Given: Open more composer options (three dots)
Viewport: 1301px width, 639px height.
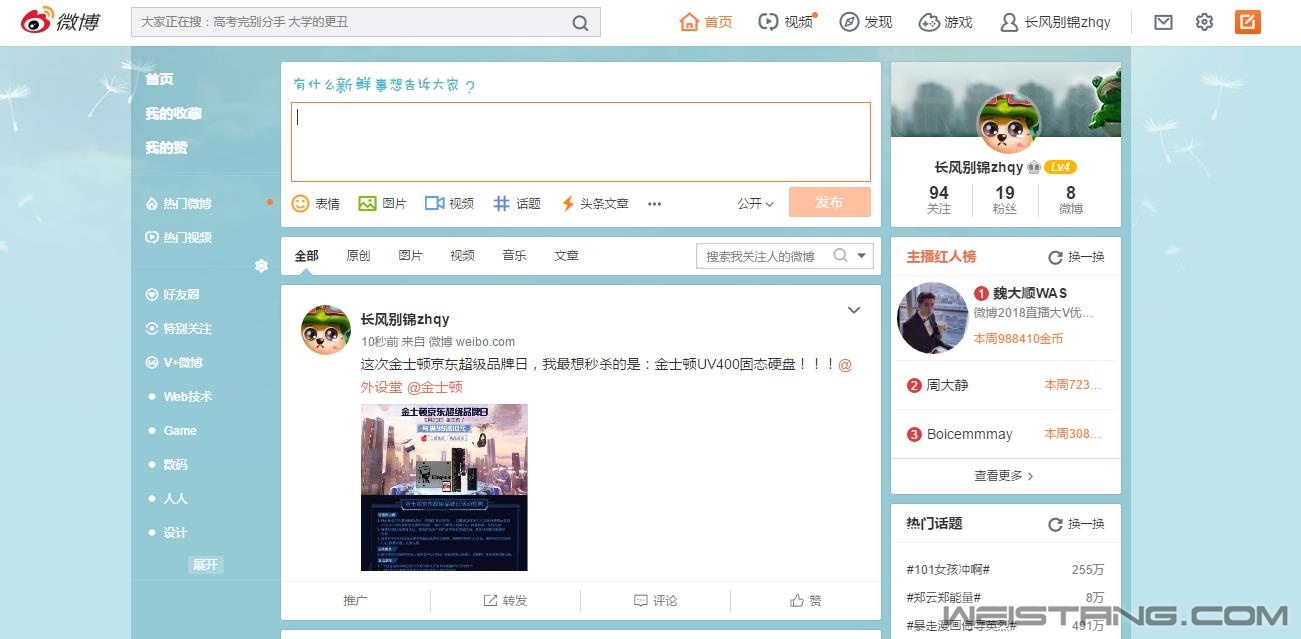Looking at the screenshot, I should tap(654, 204).
